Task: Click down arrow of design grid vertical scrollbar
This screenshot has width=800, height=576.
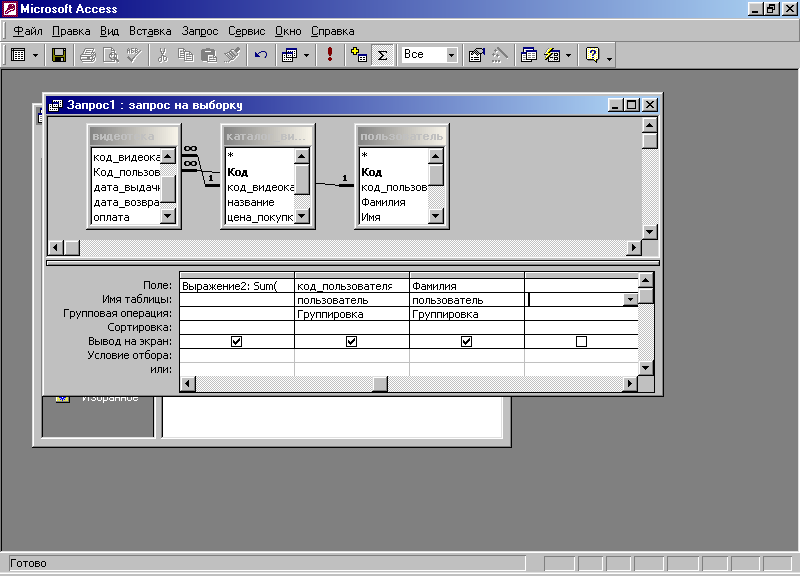Action: click(646, 368)
